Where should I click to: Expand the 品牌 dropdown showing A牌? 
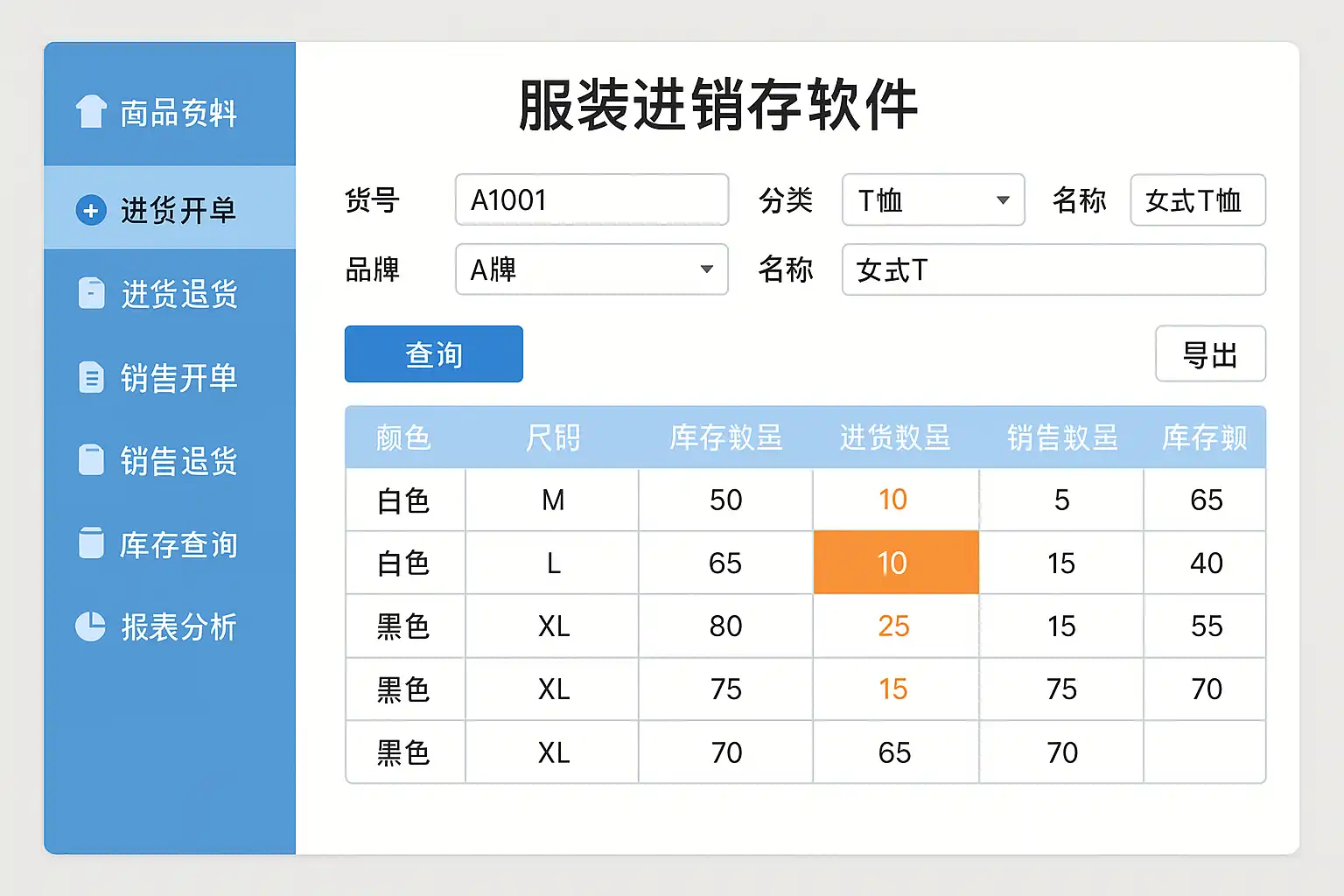point(591,269)
